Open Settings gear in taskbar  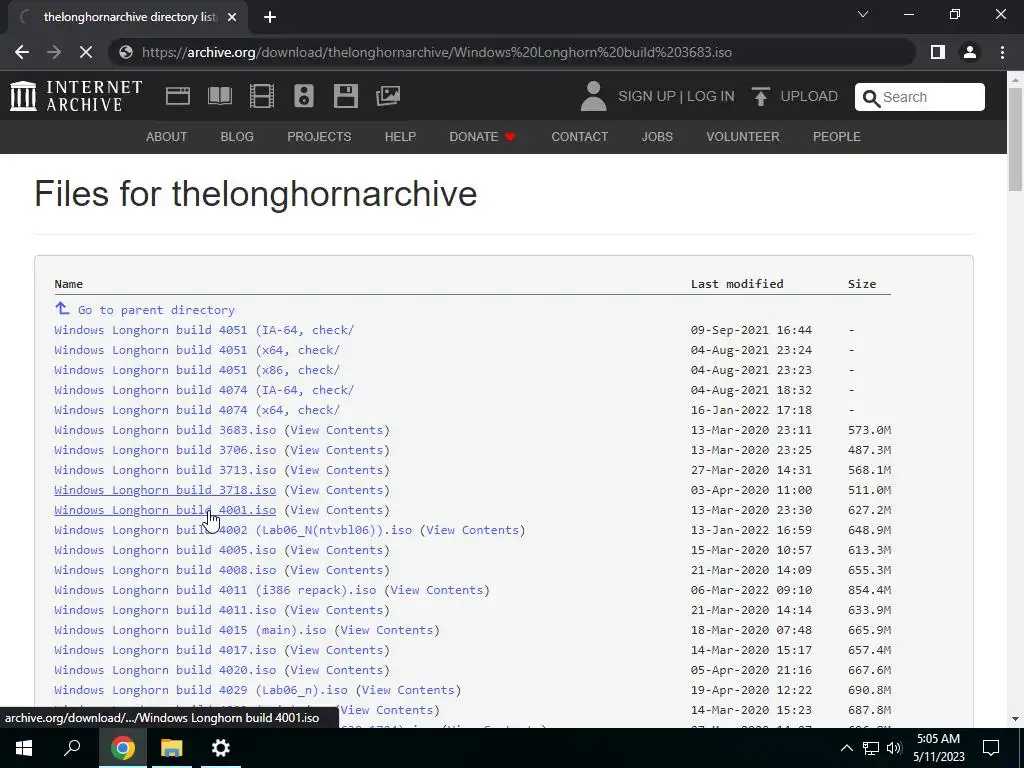[221, 748]
